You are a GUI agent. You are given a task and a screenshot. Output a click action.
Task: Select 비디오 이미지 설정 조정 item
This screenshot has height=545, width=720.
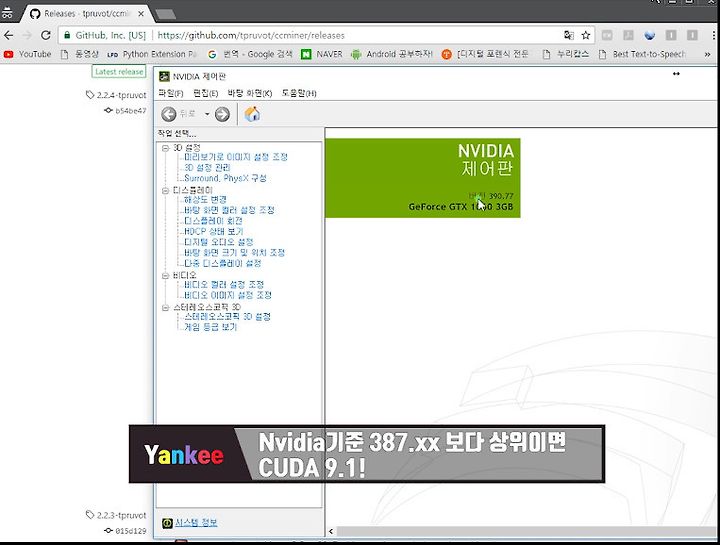[228, 295]
